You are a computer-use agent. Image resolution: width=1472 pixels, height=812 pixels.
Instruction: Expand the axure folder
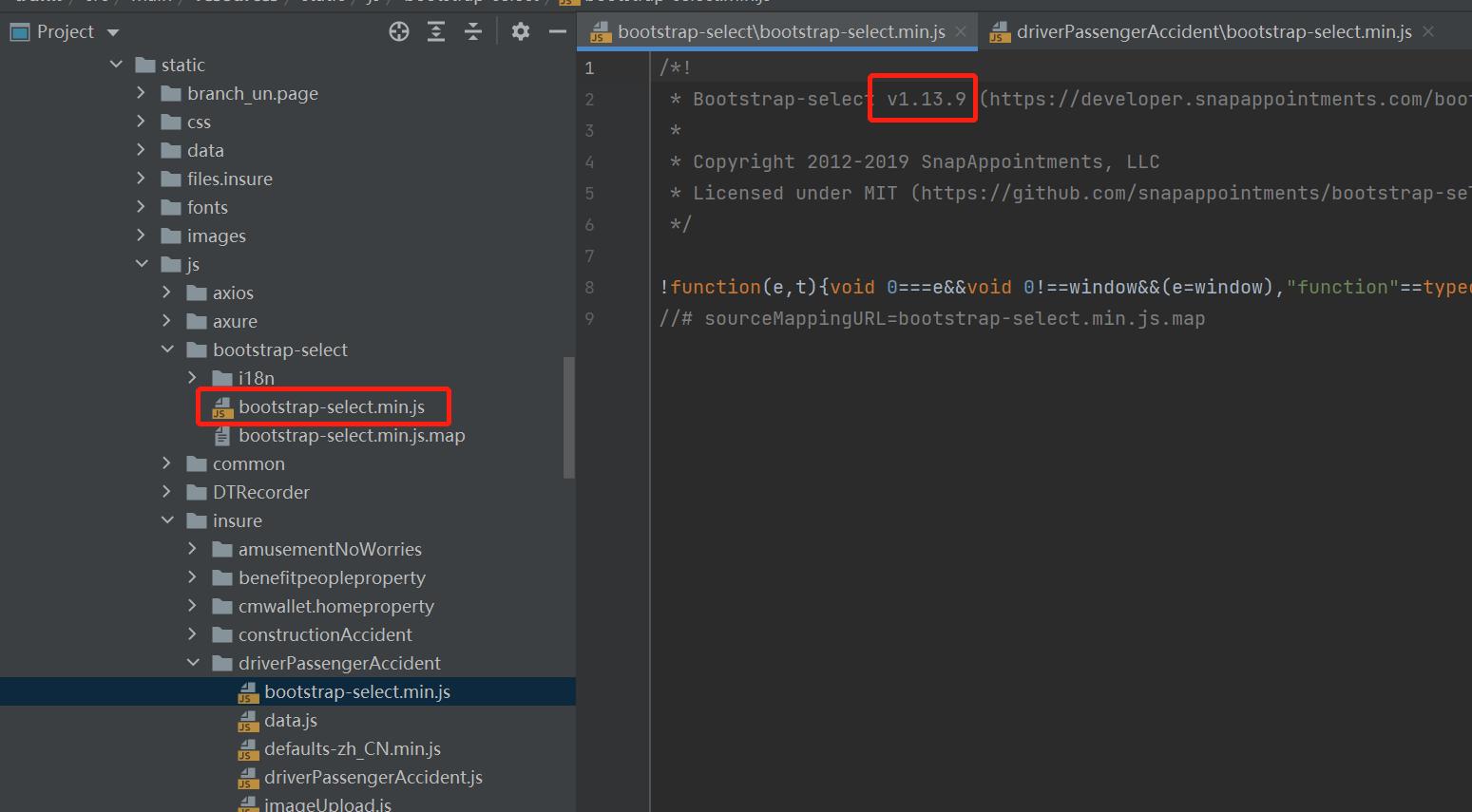click(167, 321)
